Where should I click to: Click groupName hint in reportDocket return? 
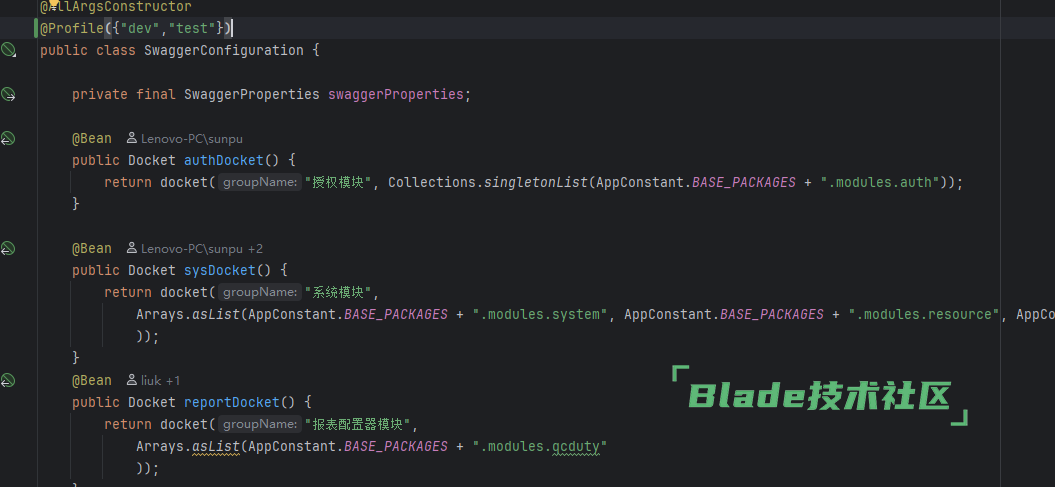coord(260,424)
